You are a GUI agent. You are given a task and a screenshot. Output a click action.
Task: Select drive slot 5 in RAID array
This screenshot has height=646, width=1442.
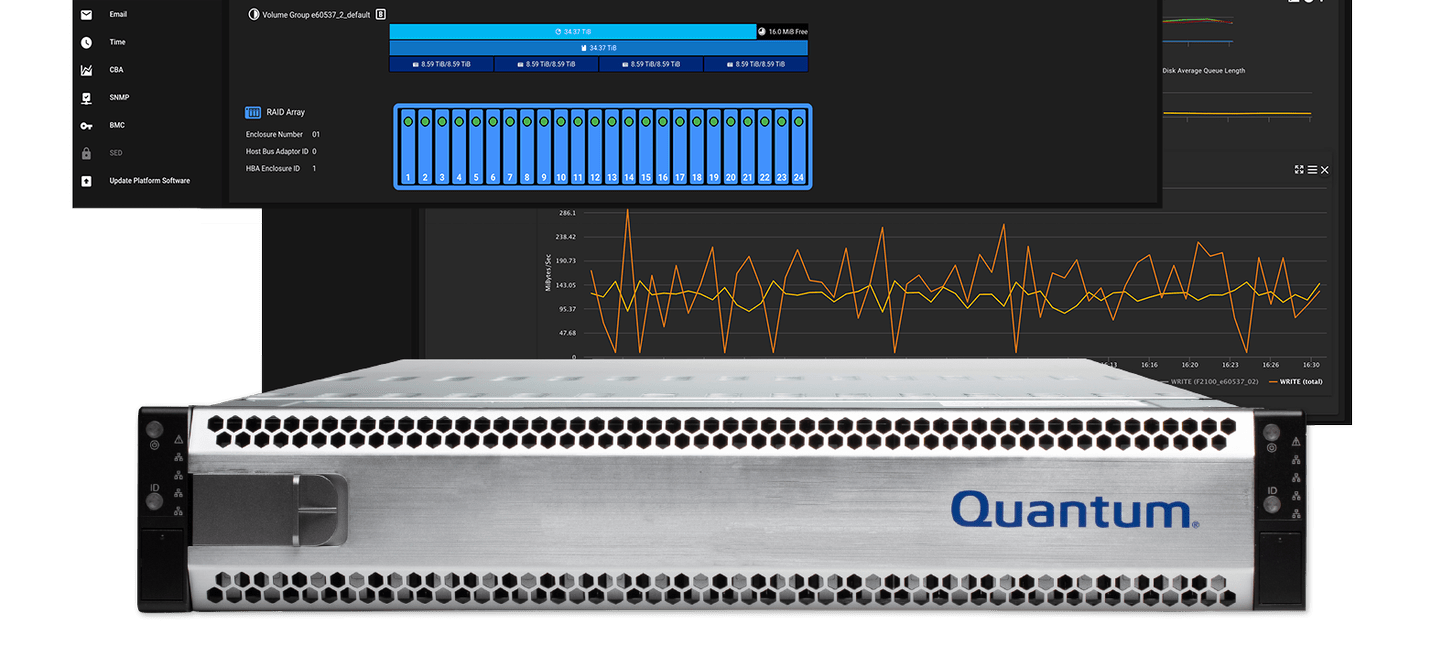476,148
